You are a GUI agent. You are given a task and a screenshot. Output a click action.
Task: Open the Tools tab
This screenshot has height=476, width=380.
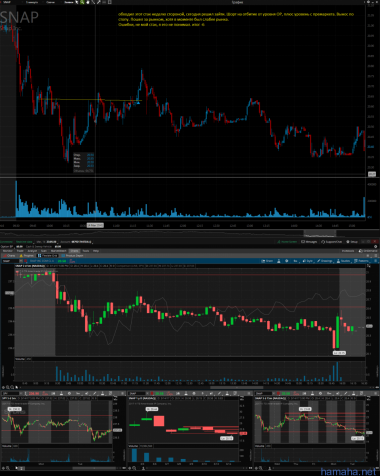click(x=86, y=251)
